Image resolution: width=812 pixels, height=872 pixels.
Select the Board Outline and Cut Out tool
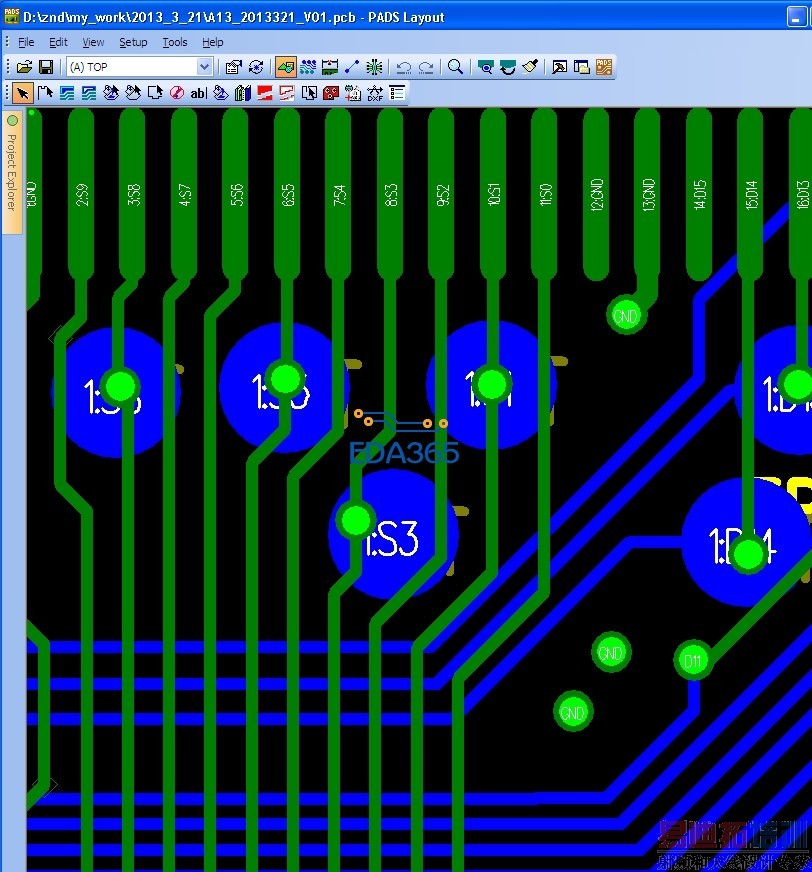click(155, 93)
